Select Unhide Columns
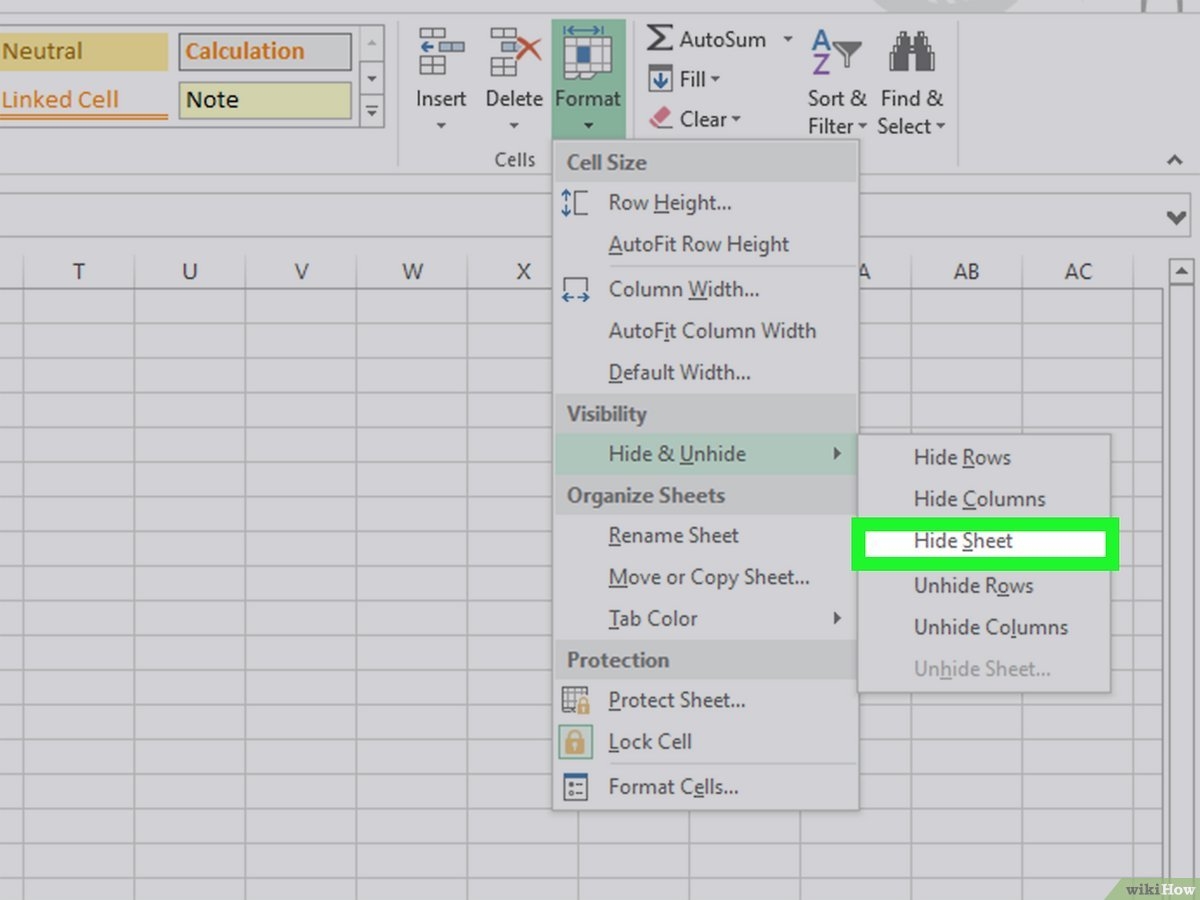1200x900 pixels. click(x=990, y=627)
